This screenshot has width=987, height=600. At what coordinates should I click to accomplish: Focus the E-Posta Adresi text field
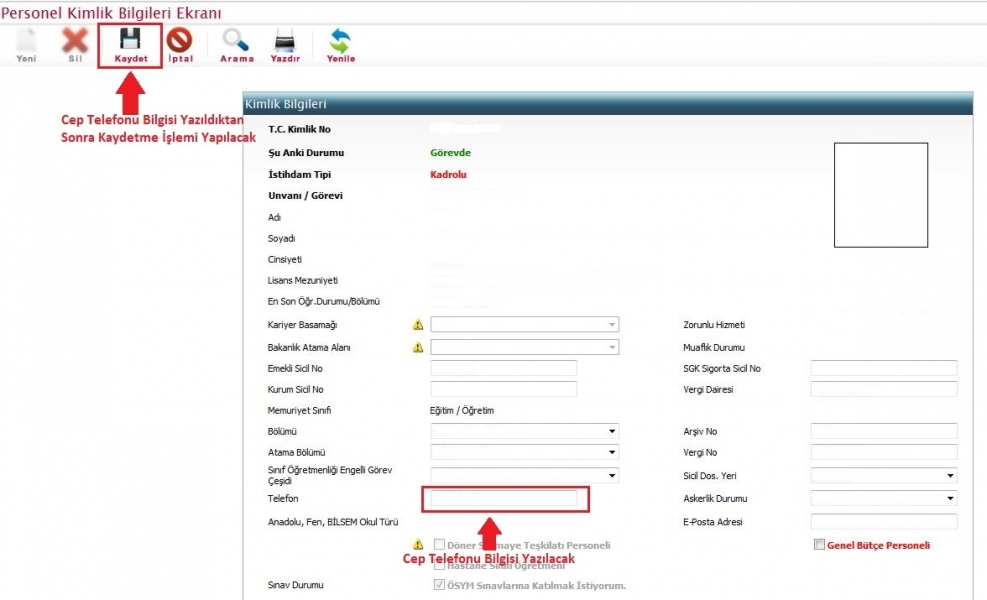[x=883, y=522]
